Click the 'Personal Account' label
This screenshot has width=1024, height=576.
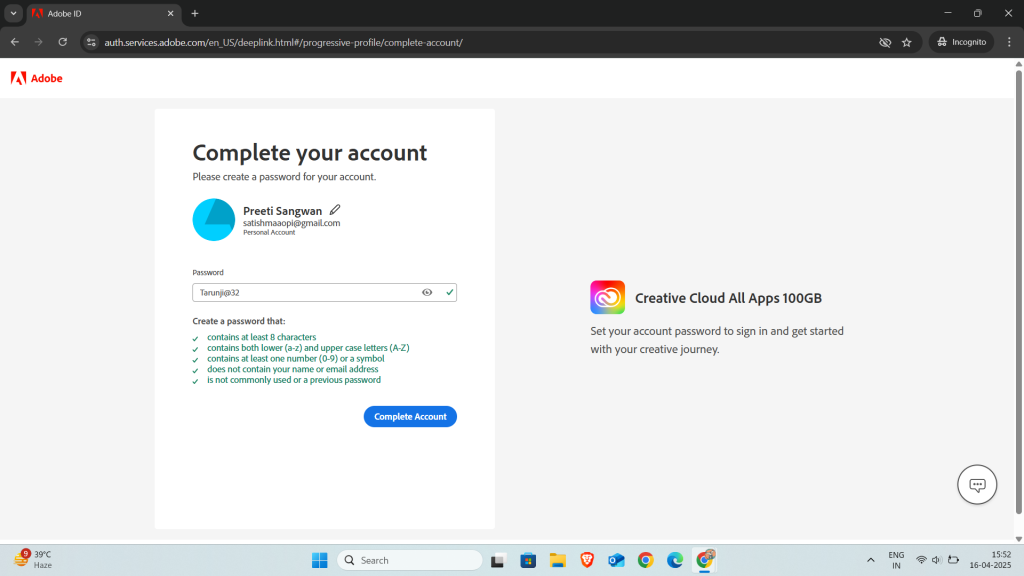coord(269,232)
